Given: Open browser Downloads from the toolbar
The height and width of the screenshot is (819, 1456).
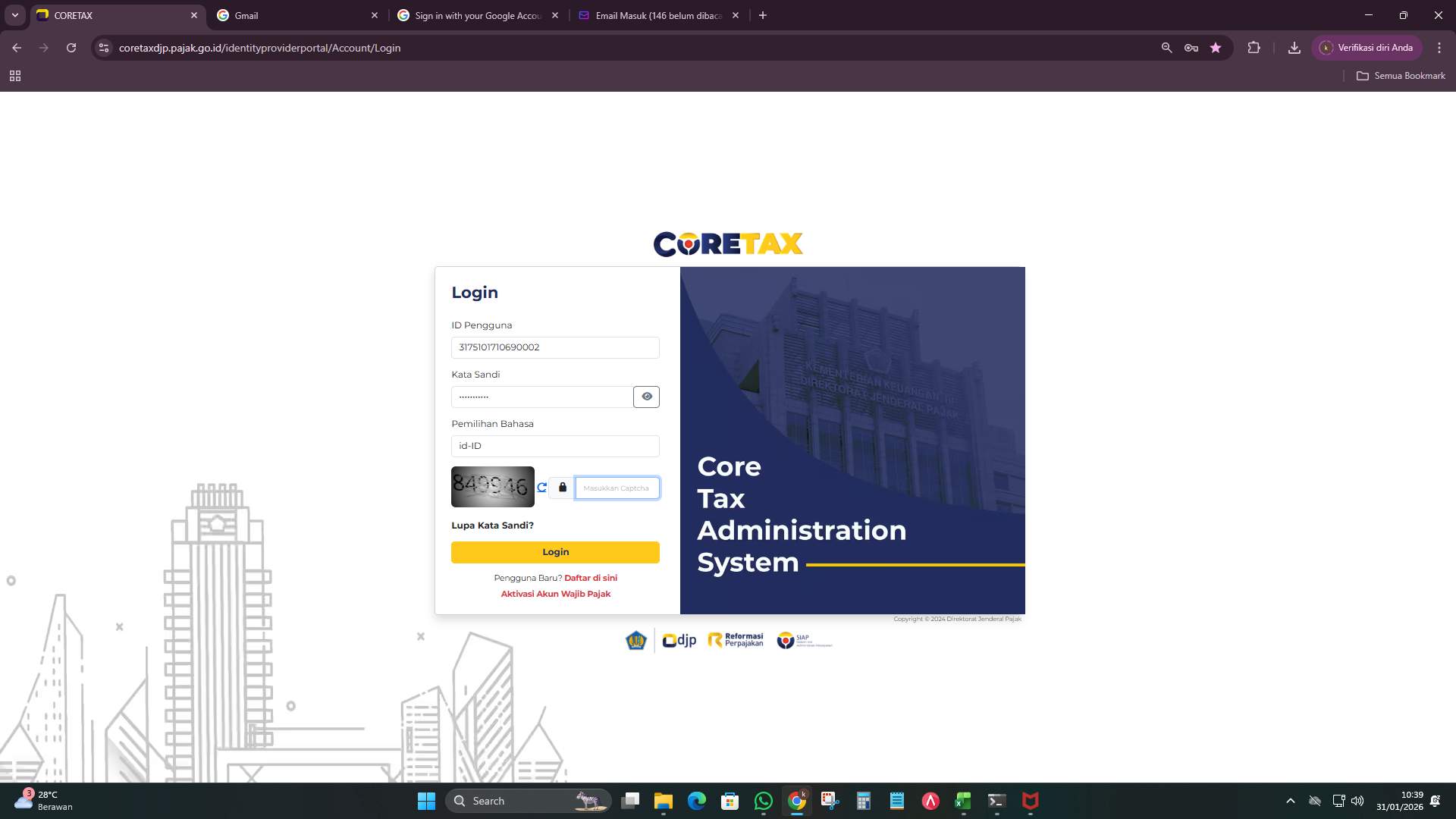Looking at the screenshot, I should tap(1294, 47).
